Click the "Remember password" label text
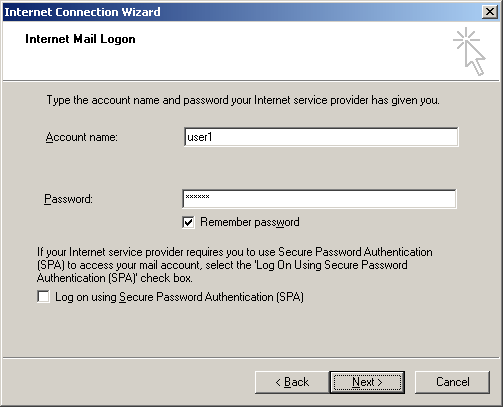The image size is (503, 407). [250, 222]
